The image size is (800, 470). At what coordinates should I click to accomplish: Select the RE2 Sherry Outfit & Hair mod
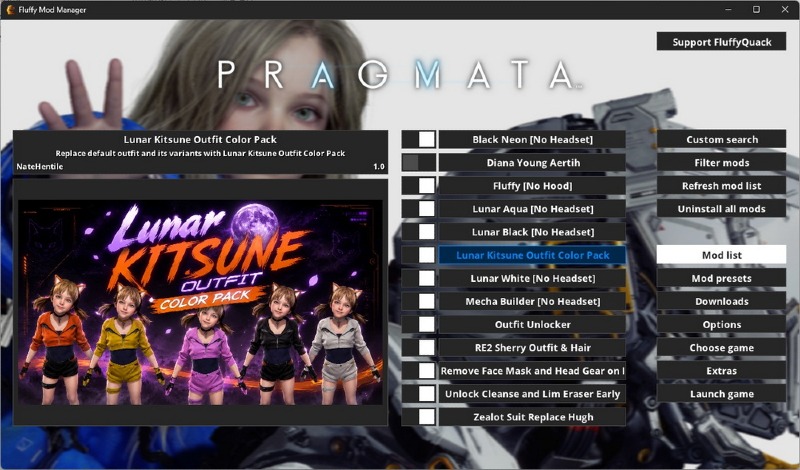[x=532, y=348]
